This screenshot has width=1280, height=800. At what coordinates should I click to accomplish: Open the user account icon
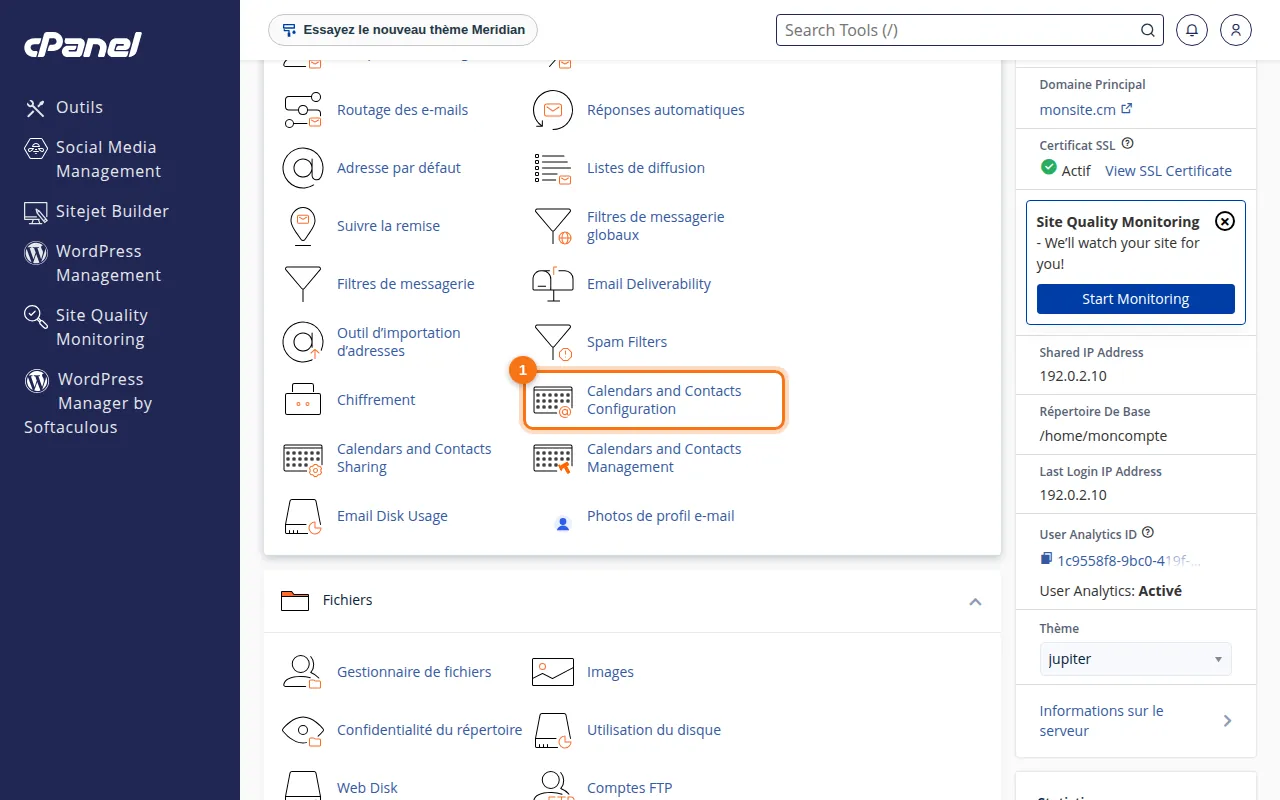click(1236, 30)
